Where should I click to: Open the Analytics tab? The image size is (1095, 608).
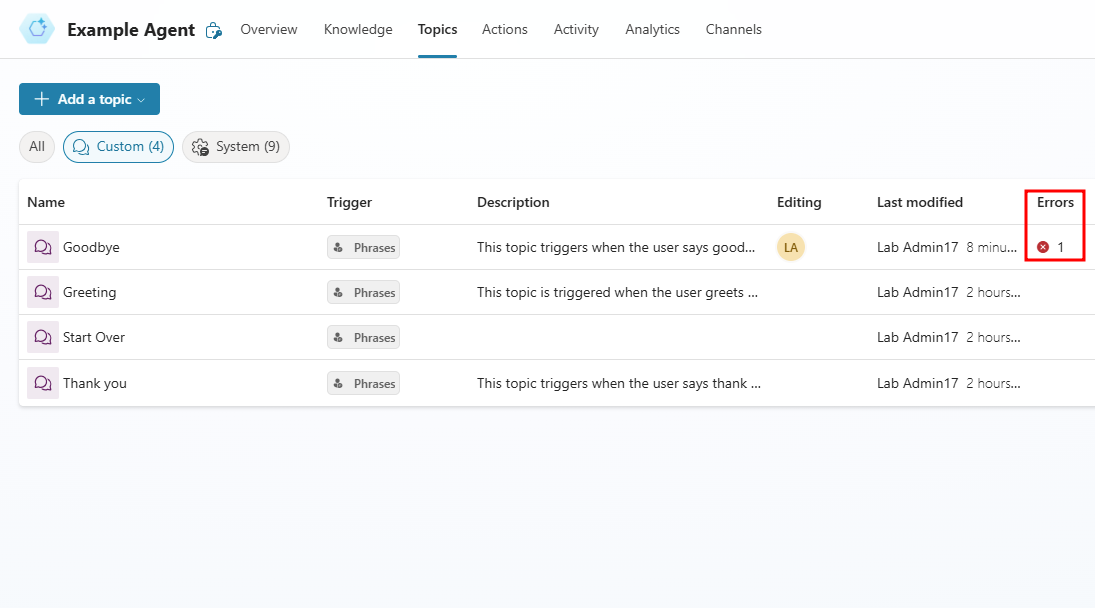click(652, 29)
